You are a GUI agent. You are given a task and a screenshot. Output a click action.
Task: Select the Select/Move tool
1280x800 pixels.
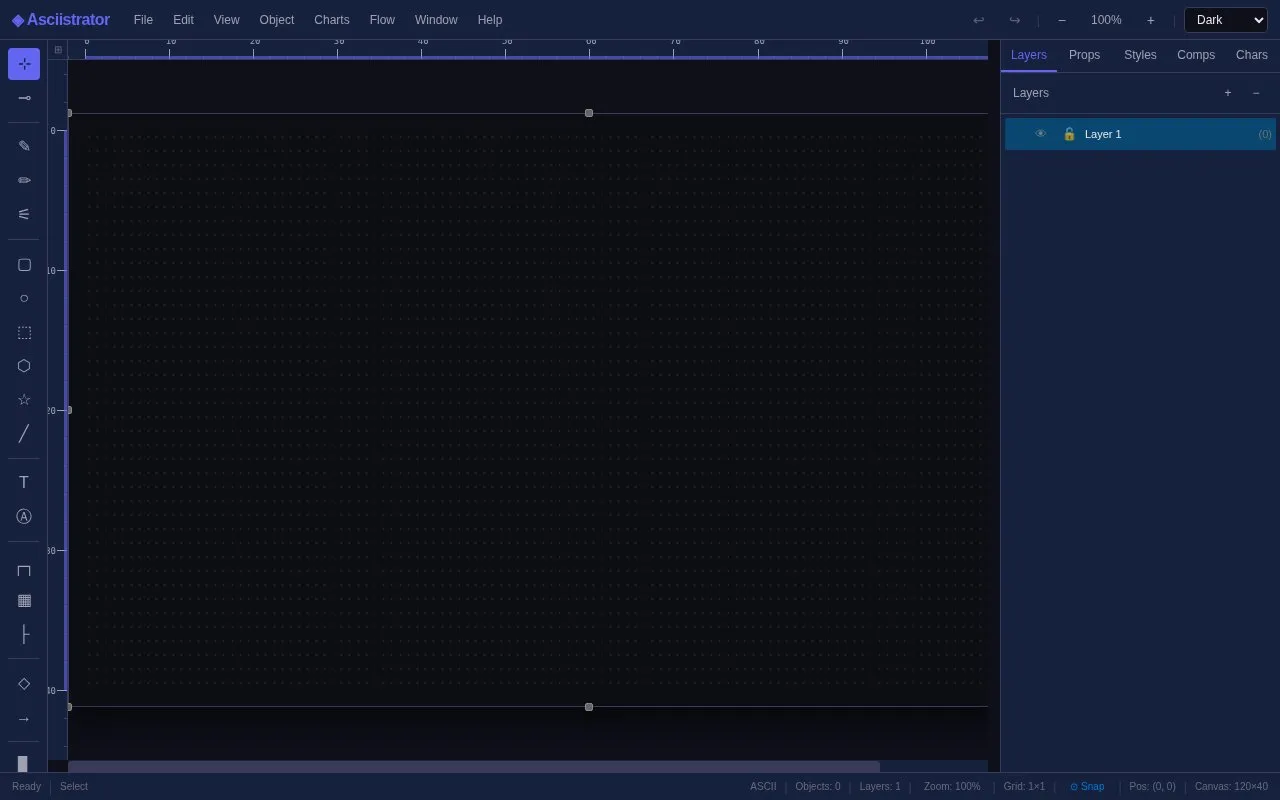[24, 64]
